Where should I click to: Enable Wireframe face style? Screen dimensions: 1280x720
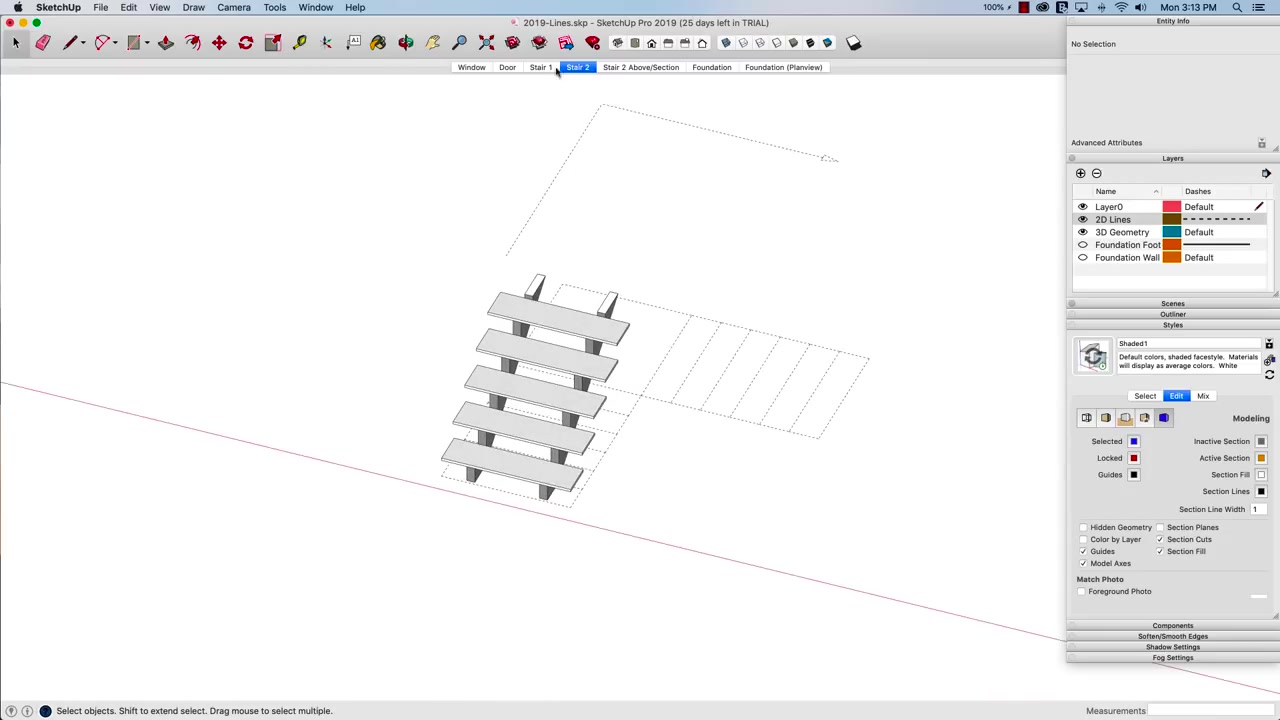(760, 42)
